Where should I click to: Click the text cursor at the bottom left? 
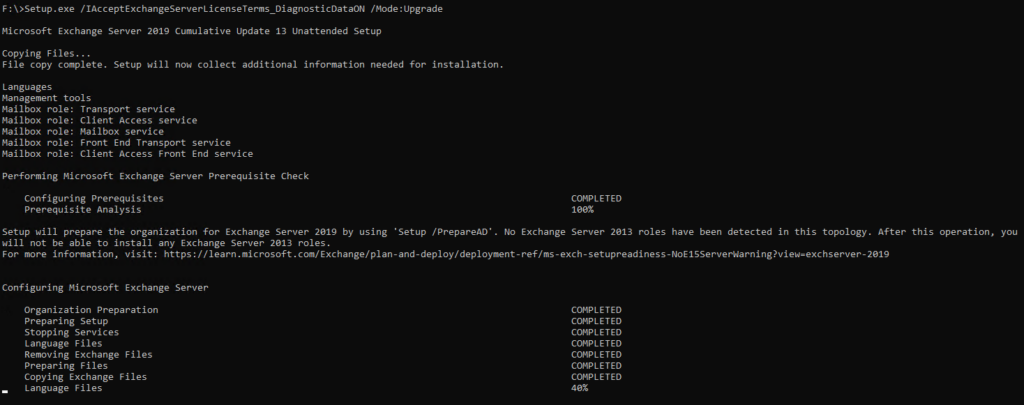[x=5, y=393]
